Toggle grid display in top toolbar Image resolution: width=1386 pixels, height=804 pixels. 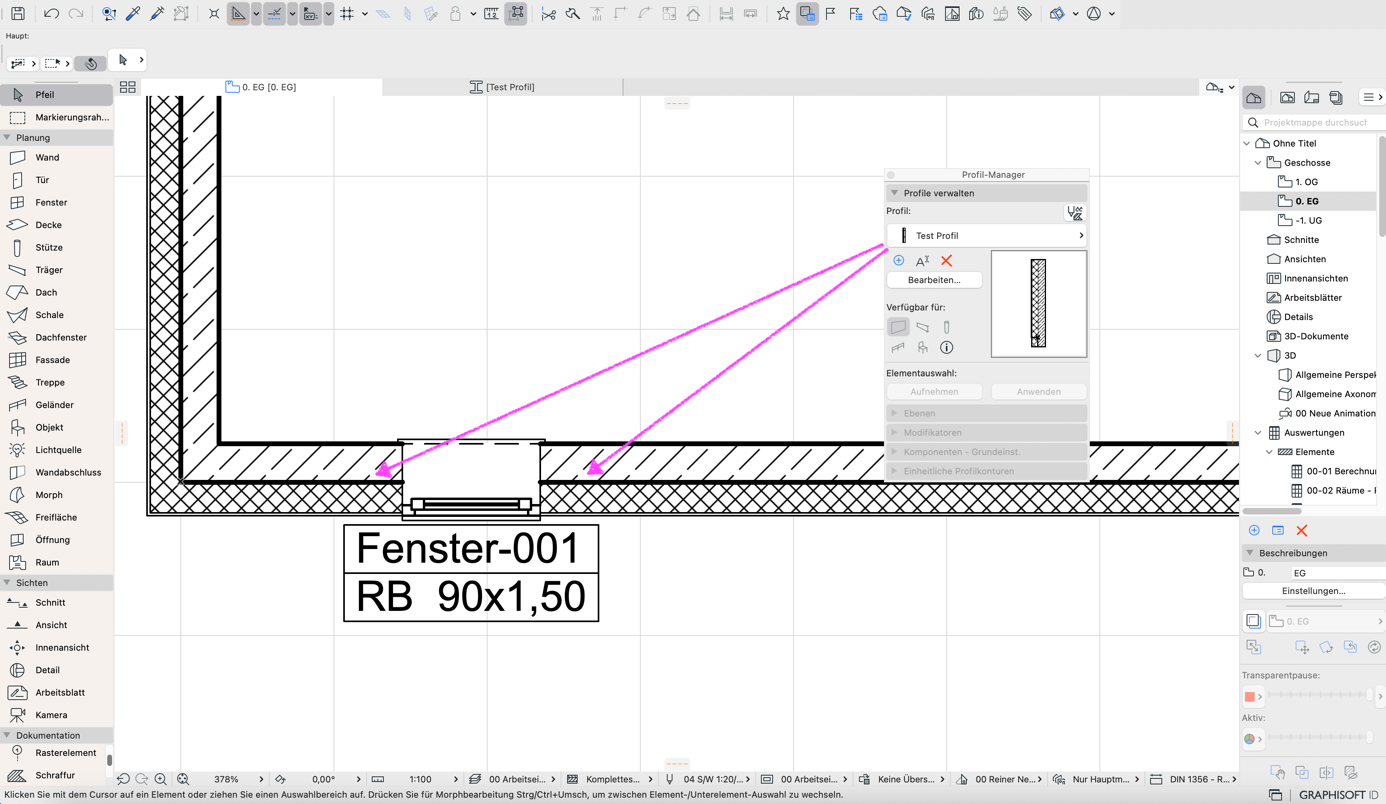coord(347,14)
